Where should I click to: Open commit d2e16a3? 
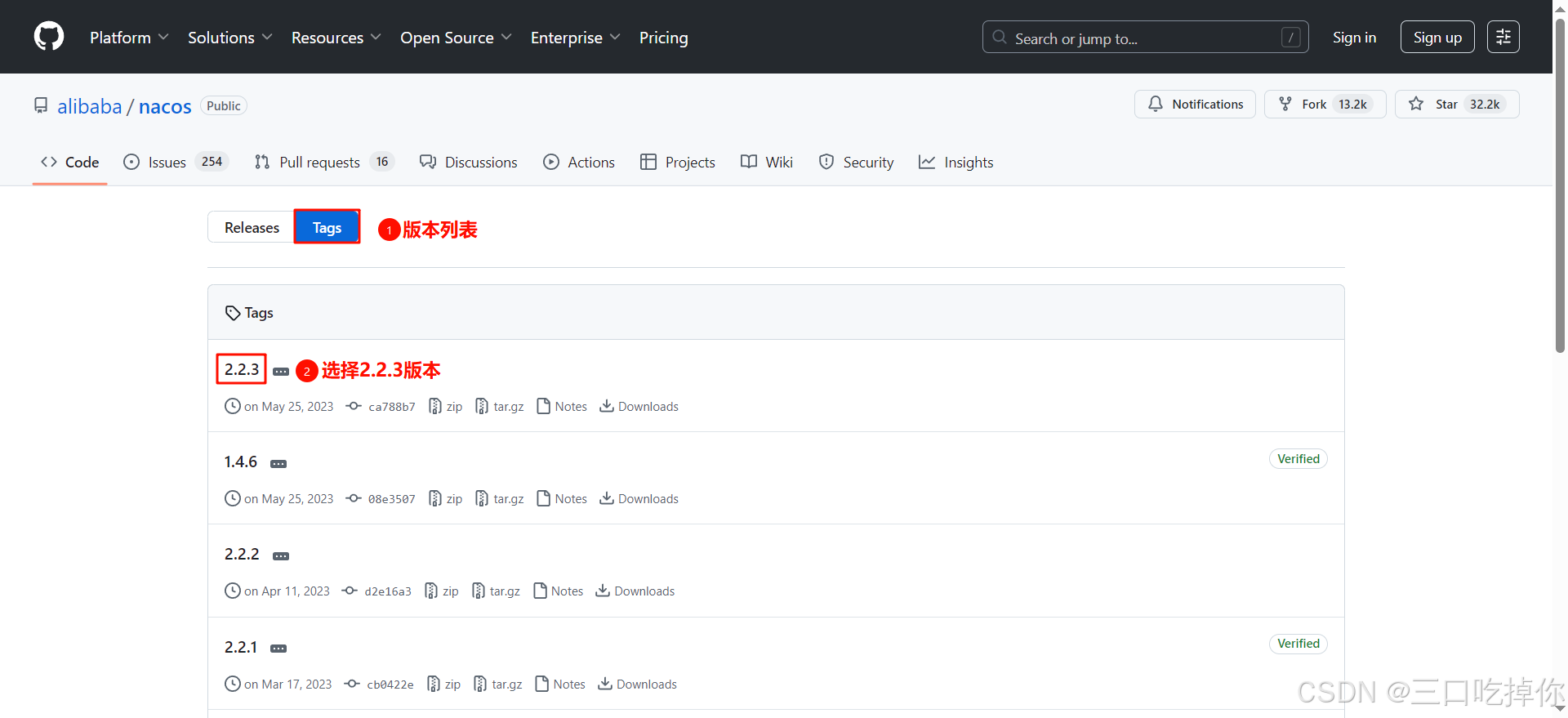click(x=376, y=591)
